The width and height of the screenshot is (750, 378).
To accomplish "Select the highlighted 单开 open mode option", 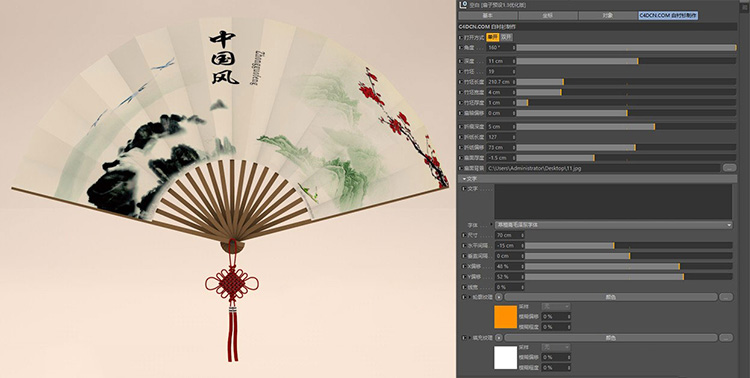I will coord(493,37).
